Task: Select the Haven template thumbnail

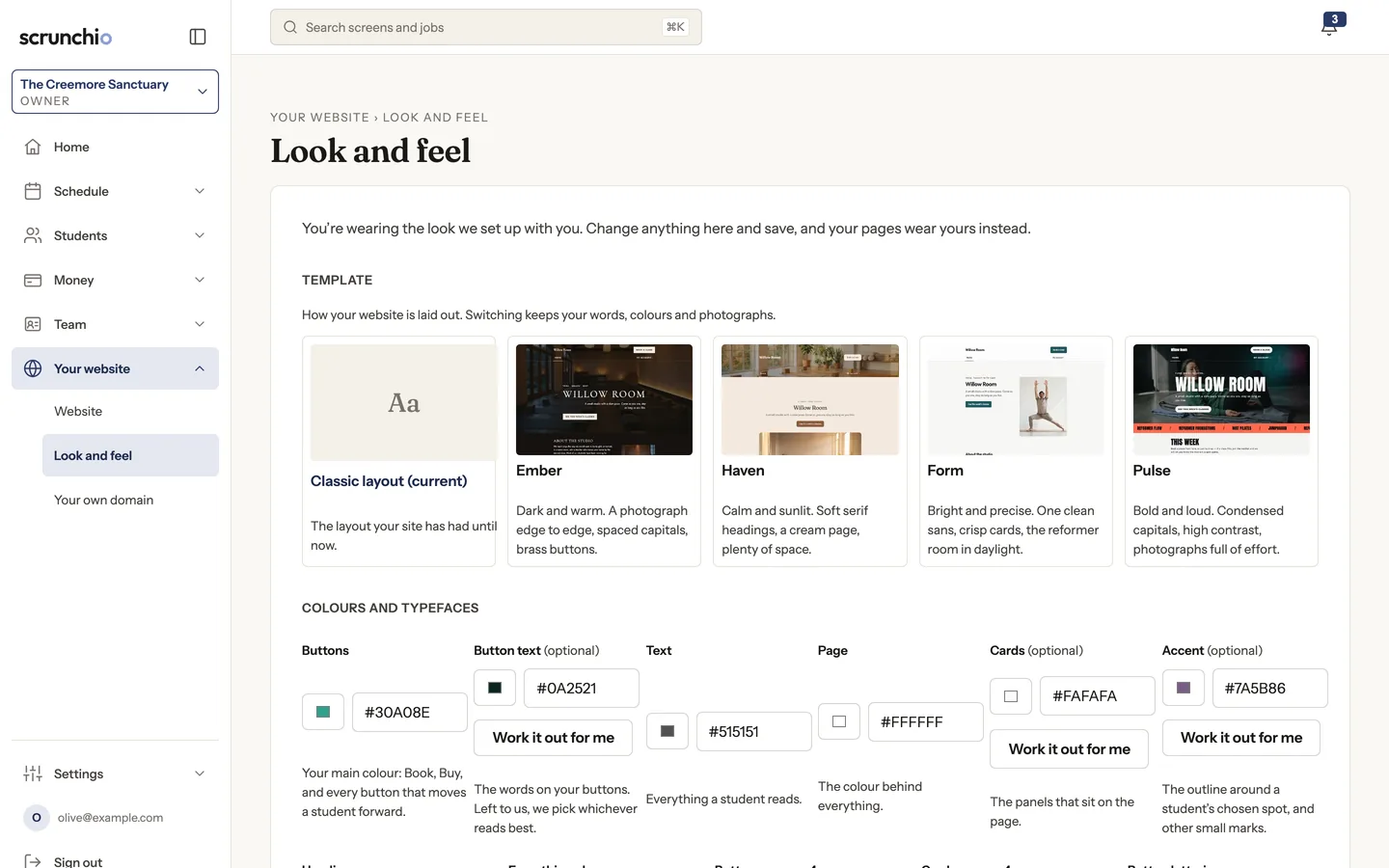Action: pos(810,399)
